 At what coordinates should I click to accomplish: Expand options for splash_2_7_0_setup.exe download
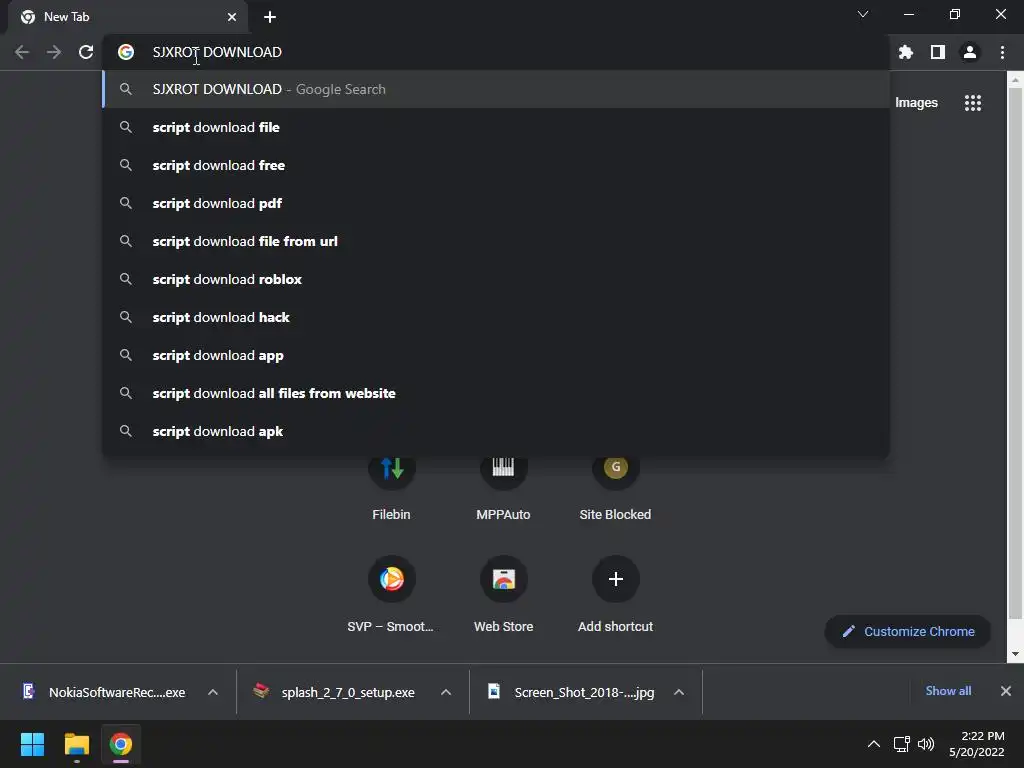click(x=446, y=692)
